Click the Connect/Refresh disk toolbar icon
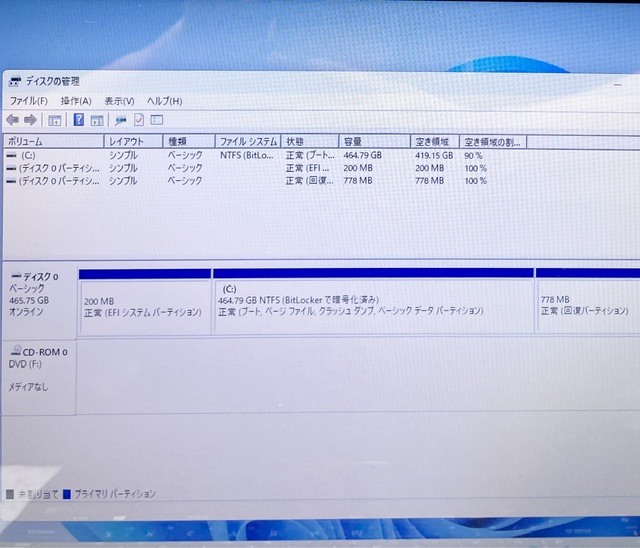This screenshot has width=640, height=548. [121, 120]
